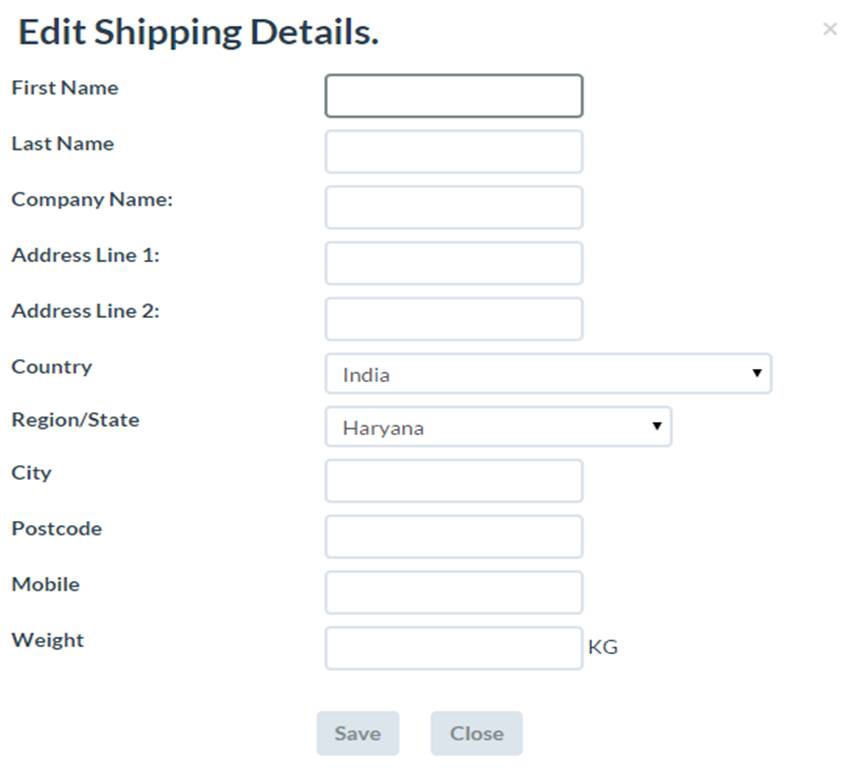Close the dialog with the X icon
852x772 pixels.
tap(829, 29)
